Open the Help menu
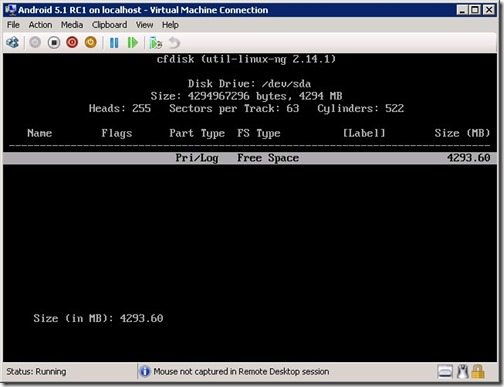504x387 pixels. coord(170,25)
